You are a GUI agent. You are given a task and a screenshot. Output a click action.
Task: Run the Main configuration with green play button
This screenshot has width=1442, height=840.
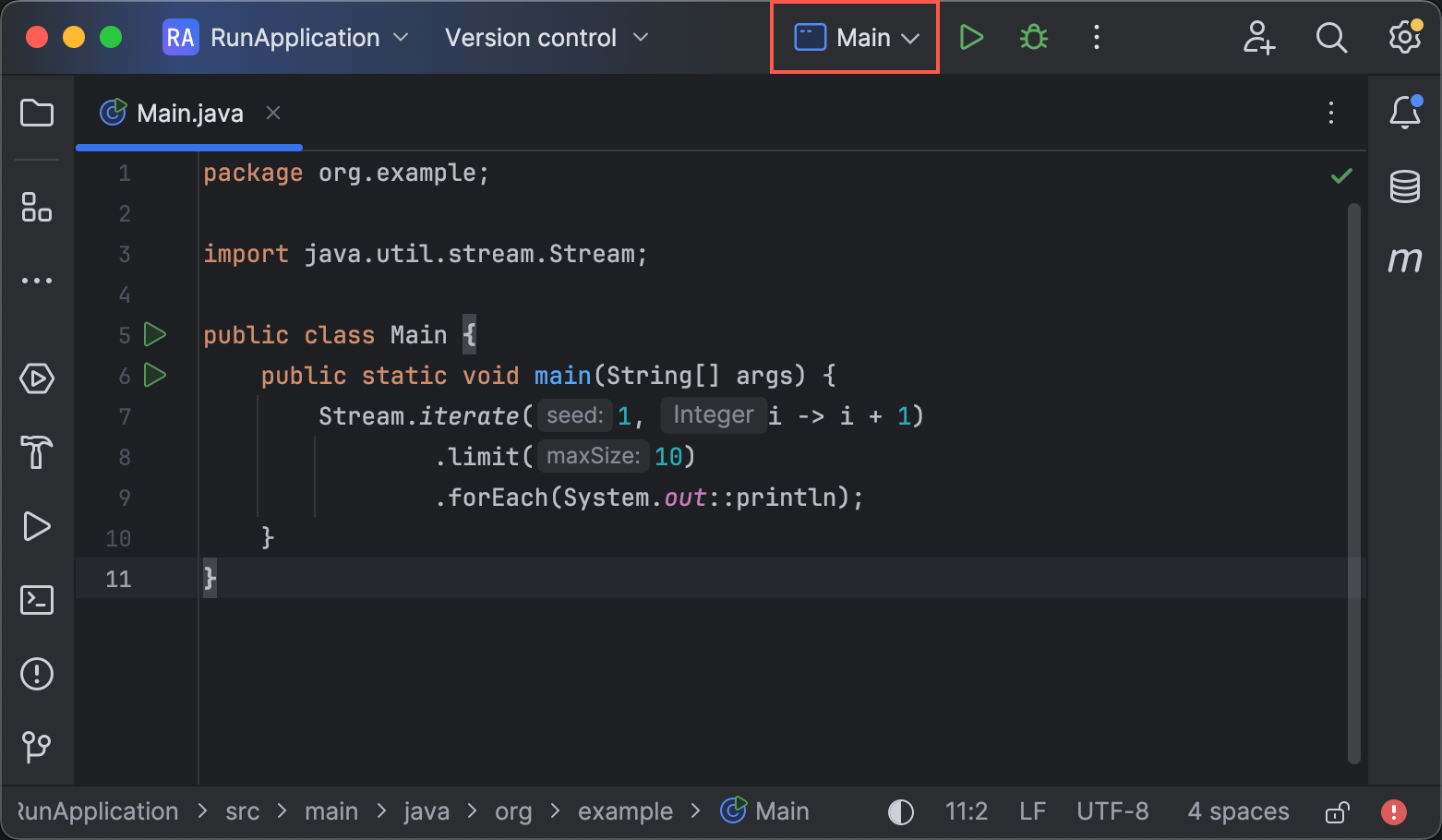pyautogui.click(x=971, y=37)
